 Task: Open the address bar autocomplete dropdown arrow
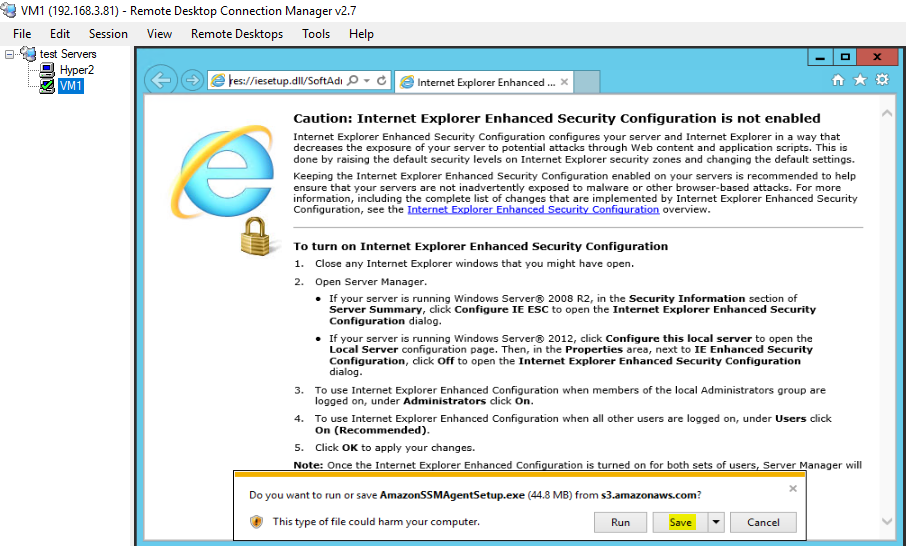point(367,80)
